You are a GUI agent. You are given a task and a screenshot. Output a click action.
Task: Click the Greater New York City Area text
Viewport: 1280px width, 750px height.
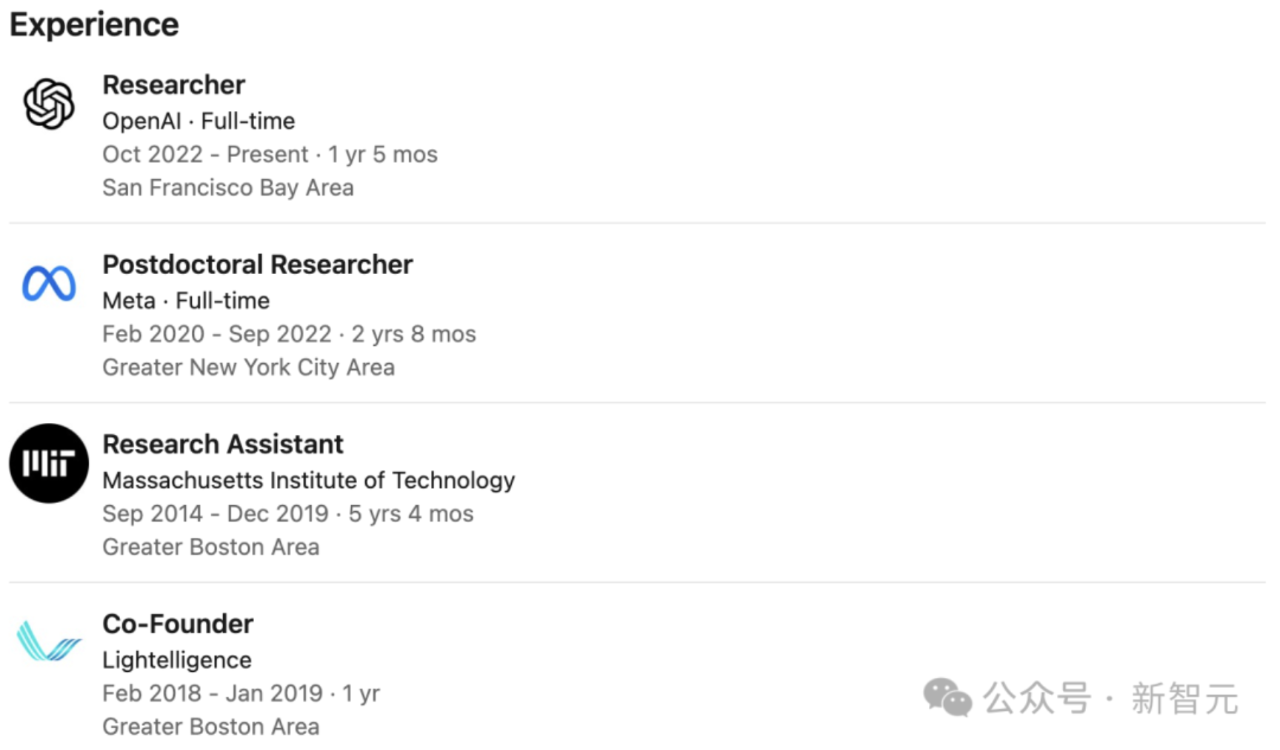tap(249, 368)
